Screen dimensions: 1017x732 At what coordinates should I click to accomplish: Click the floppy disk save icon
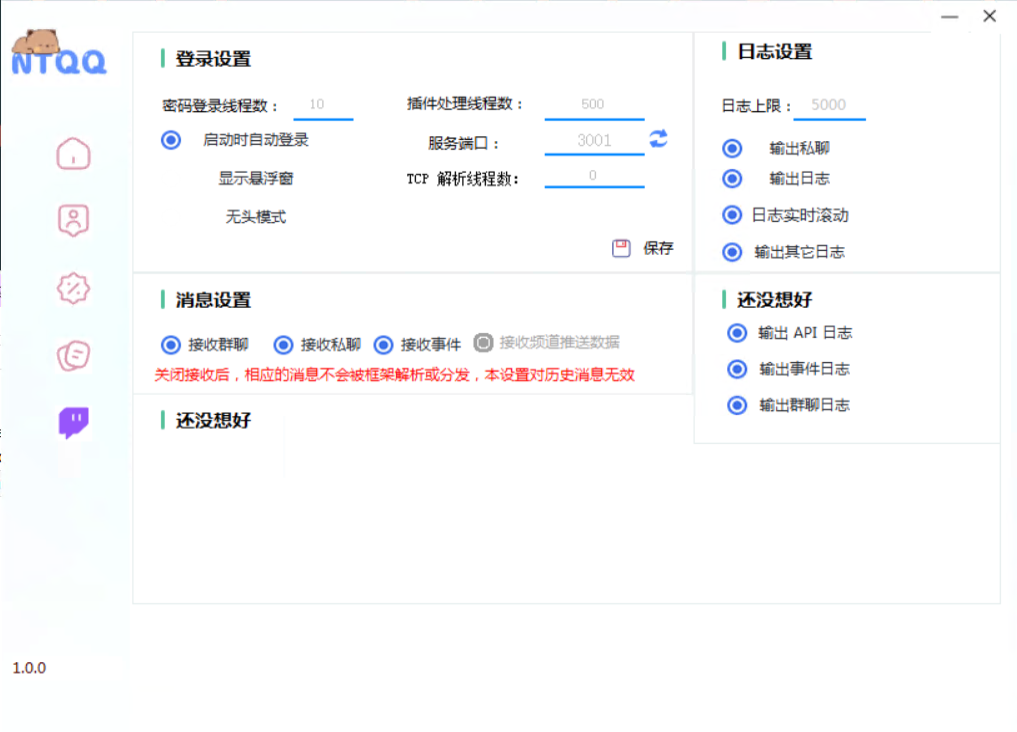(620, 248)
